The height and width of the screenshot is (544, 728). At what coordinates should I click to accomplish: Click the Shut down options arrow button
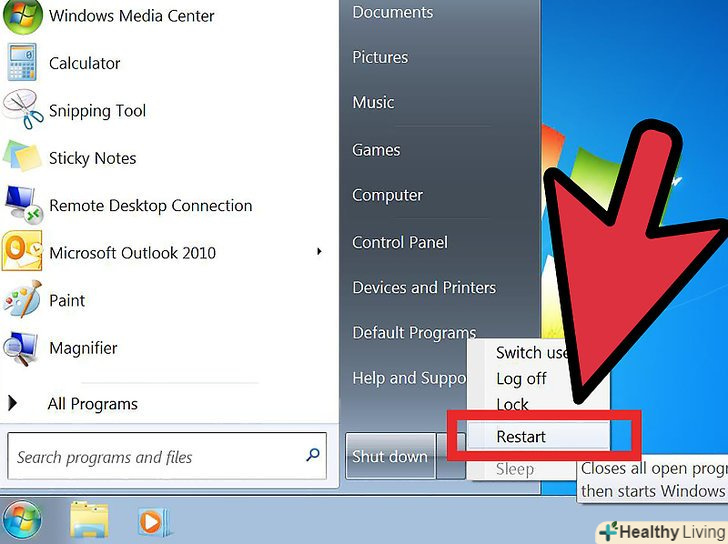point(451,456)
